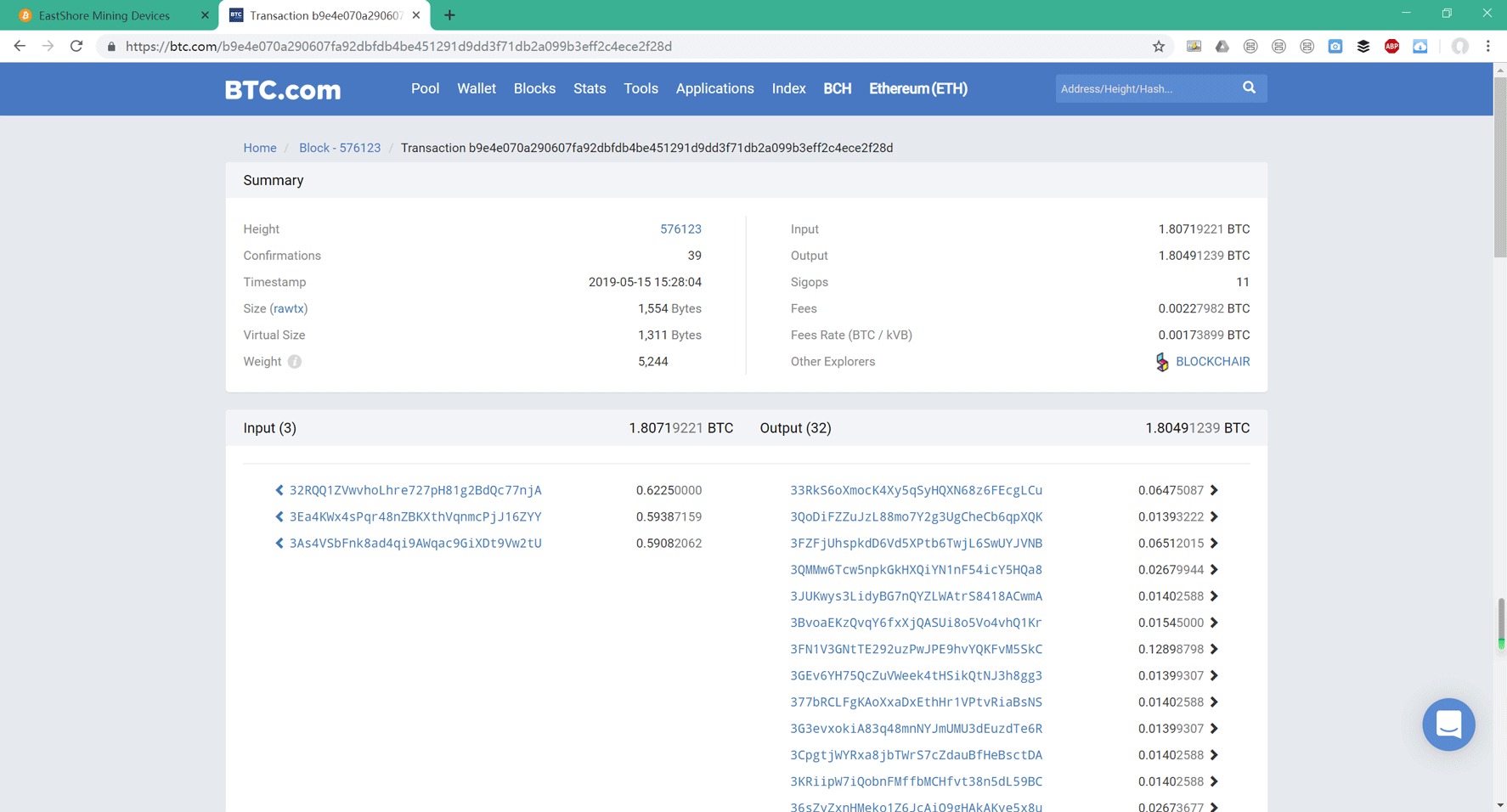The width and height of the screenshot is (1507, 812).
Task: Open output address 3FZFjUhspkdD6Vd5XPtb6TwjL6SwUYJVNB
Action: click(x=916, y=543)
